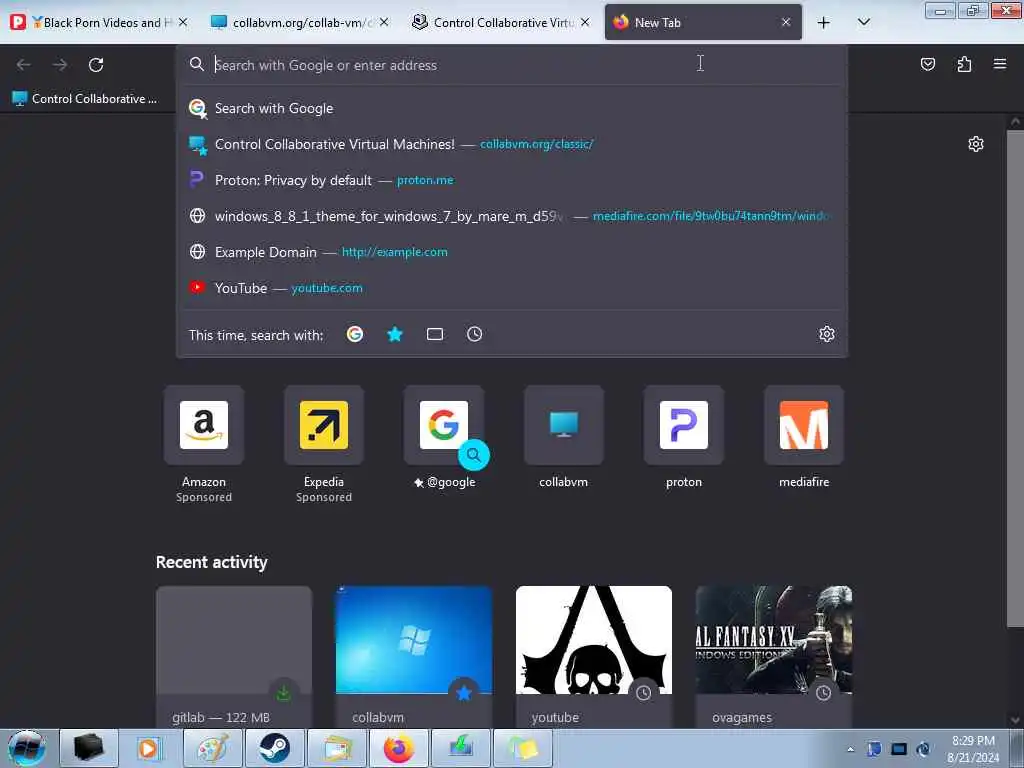Open Paint from the taskbar

click(213, 748)
